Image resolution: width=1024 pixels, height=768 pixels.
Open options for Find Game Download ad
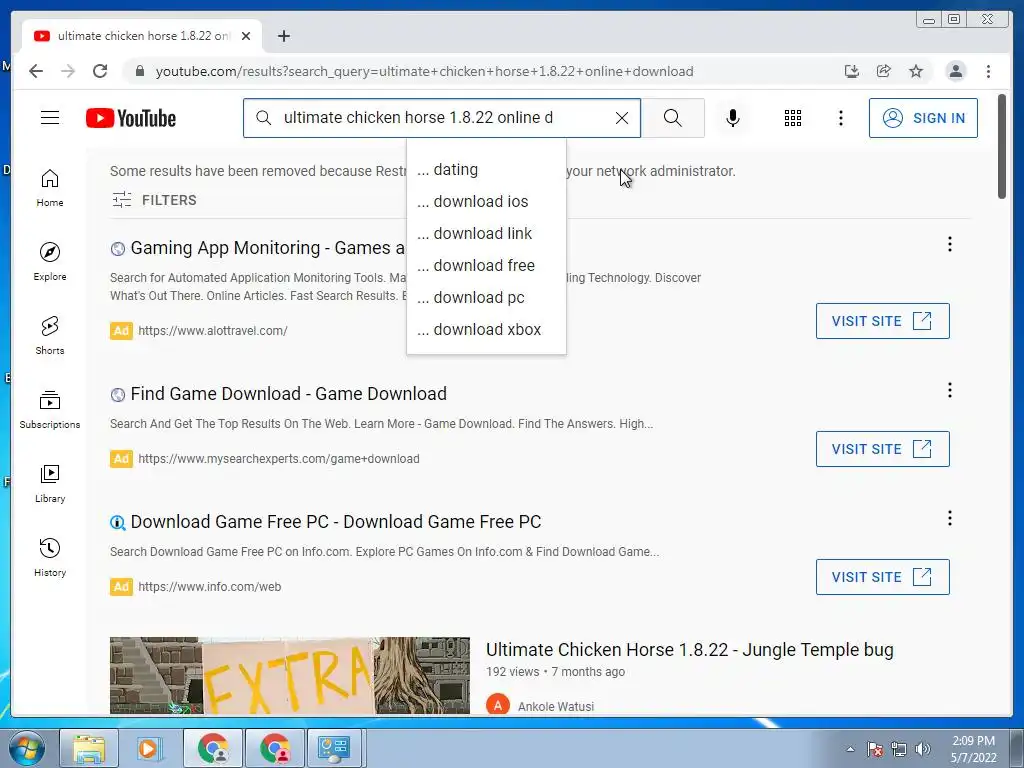pyautogui.click(x=950, y=391)
